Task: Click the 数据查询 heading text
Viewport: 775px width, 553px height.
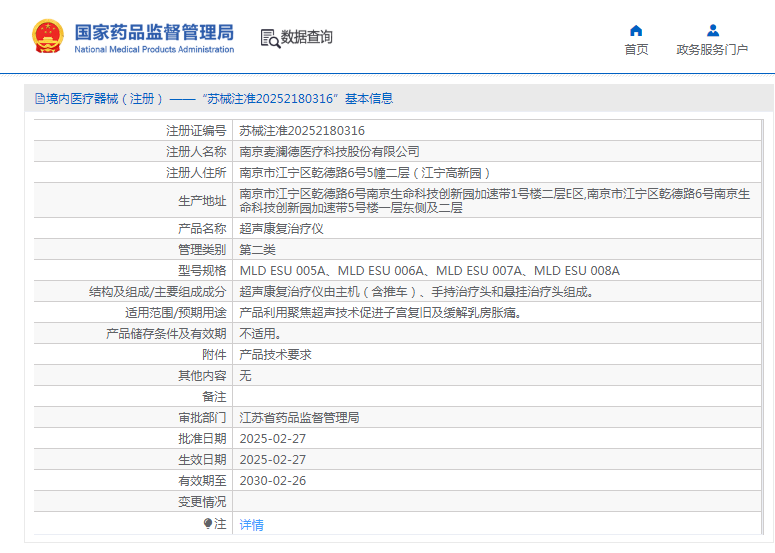Action: click(x=307, y=37)
